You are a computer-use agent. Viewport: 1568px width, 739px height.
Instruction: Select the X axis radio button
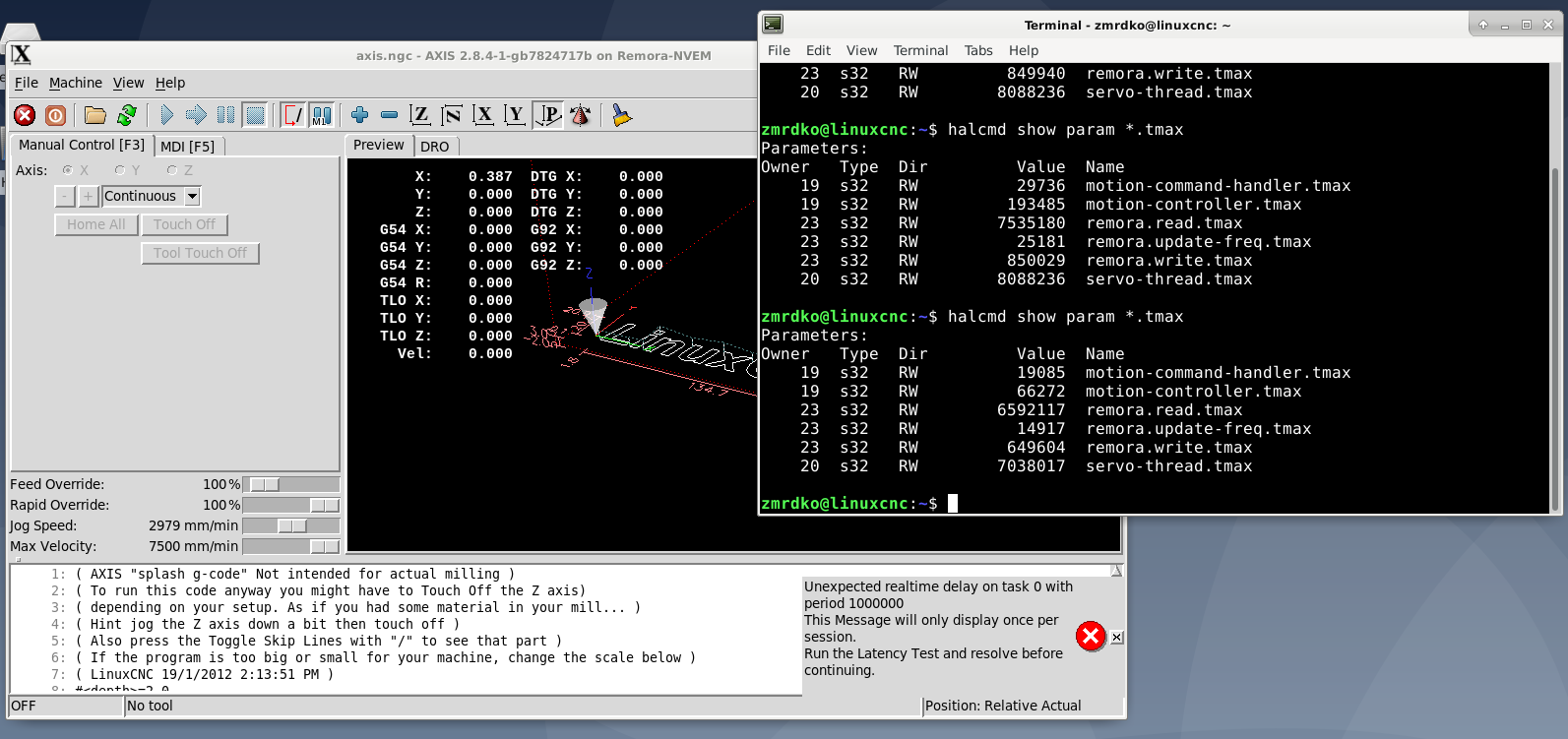coord(68,170)
